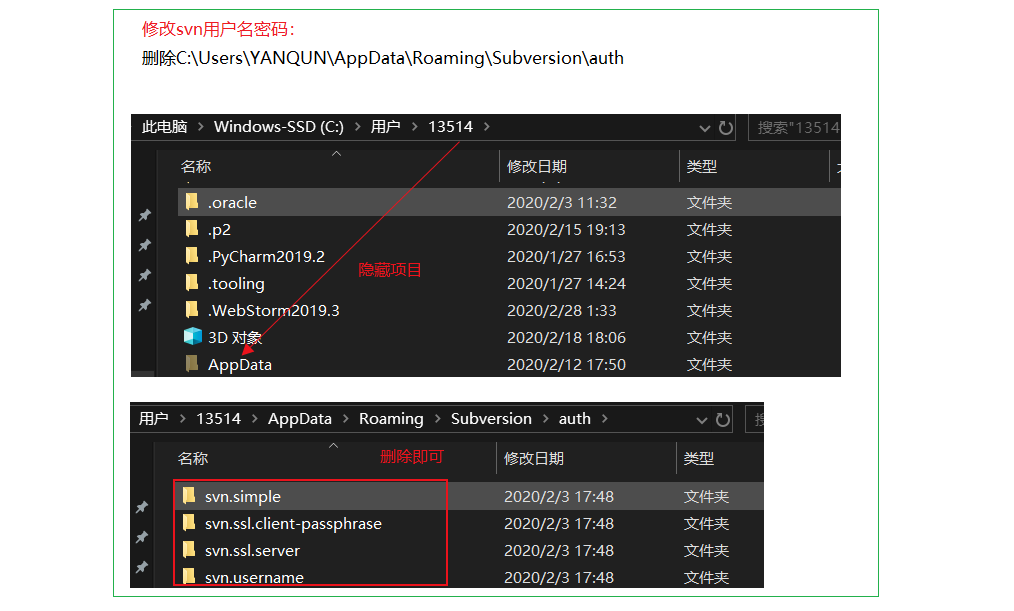Click the .oracle folder icon
Screen dimensions: 1014x611
coord(192,202)
